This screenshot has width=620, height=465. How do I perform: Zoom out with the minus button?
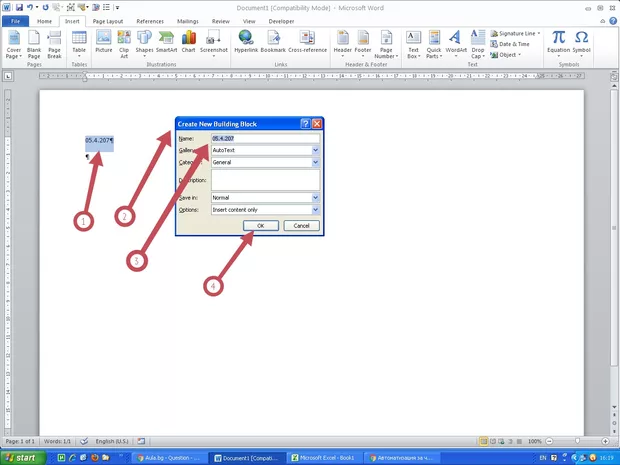coord(549,441)
